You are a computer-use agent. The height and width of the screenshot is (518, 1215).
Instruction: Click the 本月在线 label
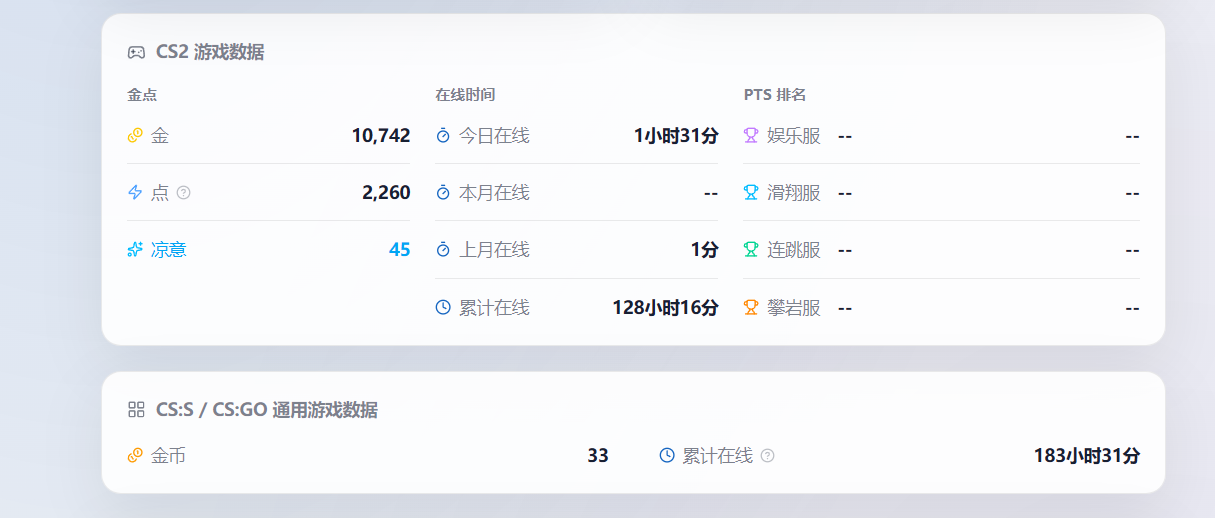[494, 192]
